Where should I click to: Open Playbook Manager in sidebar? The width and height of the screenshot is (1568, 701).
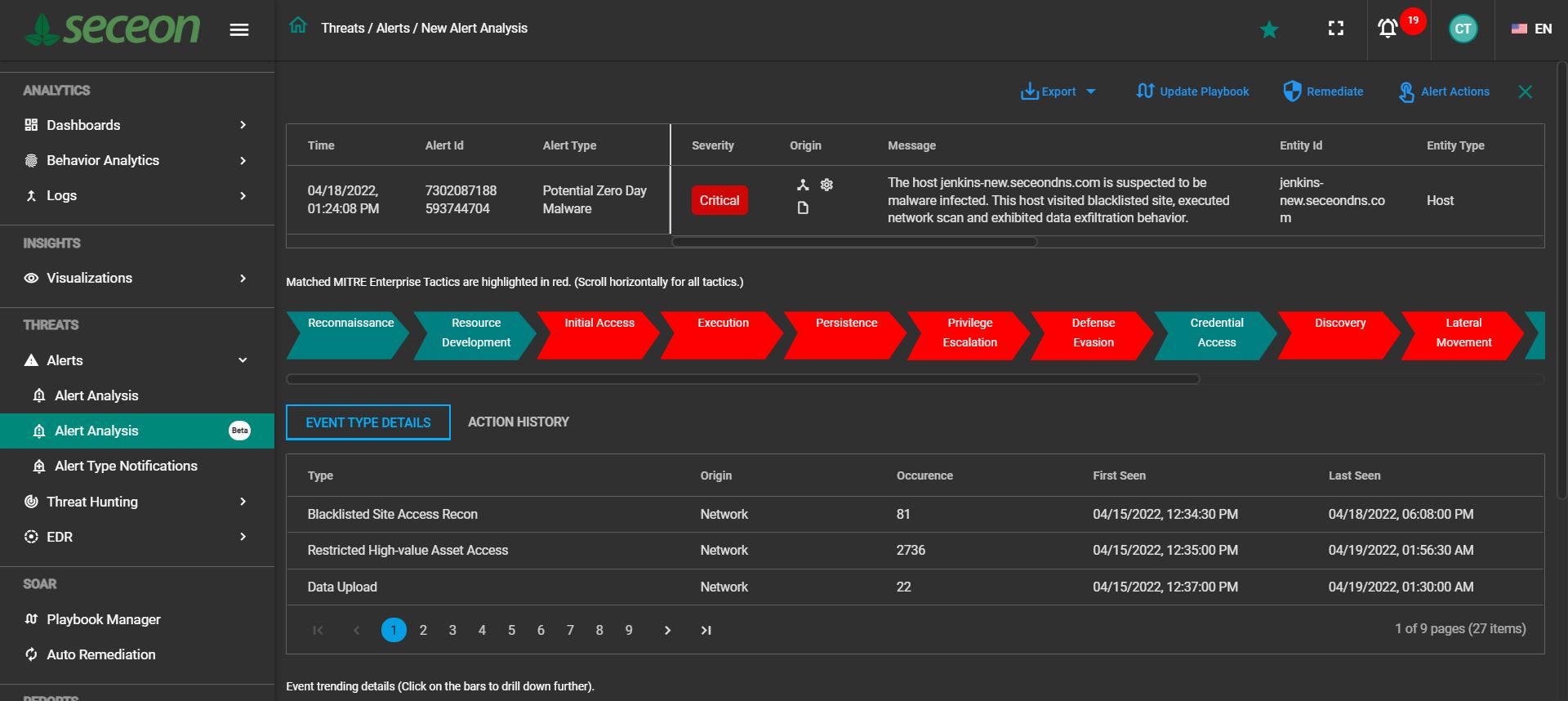coord(103,619)
